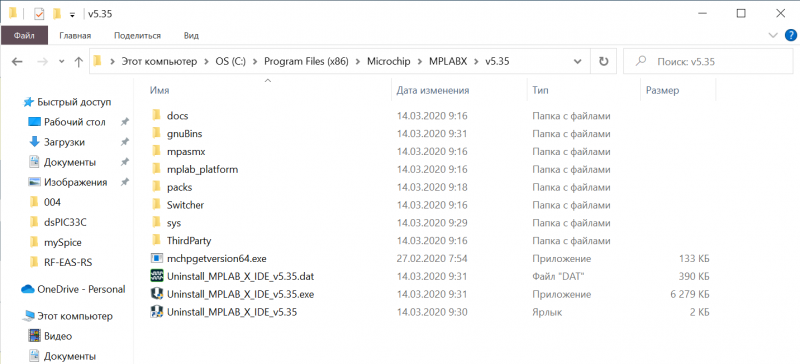The image size is (800, 364).
Task: Open the address bar history dropdown
Action: coord(578,62)
